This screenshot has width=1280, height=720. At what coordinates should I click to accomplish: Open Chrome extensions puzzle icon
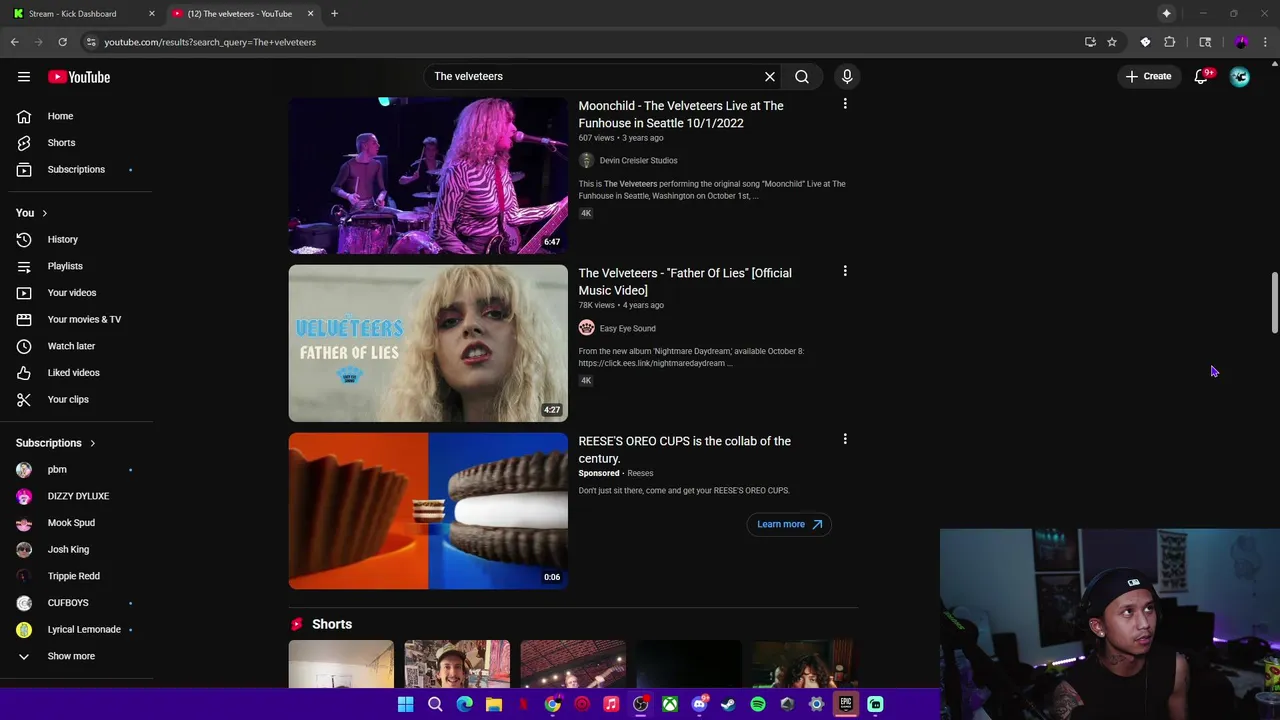tap(1170, 42)
